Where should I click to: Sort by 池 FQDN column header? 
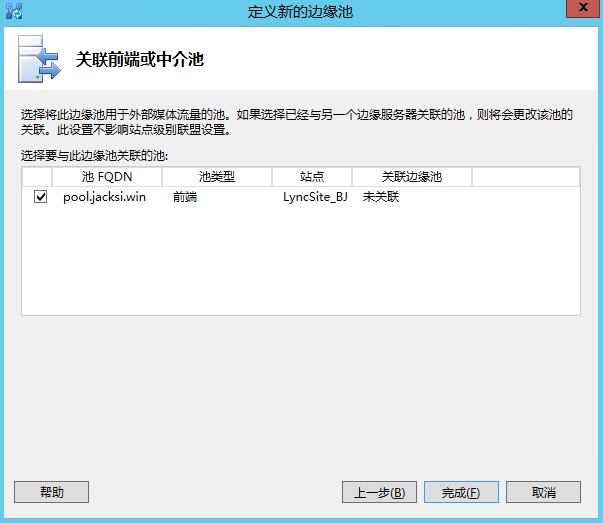tap(107, 177)
